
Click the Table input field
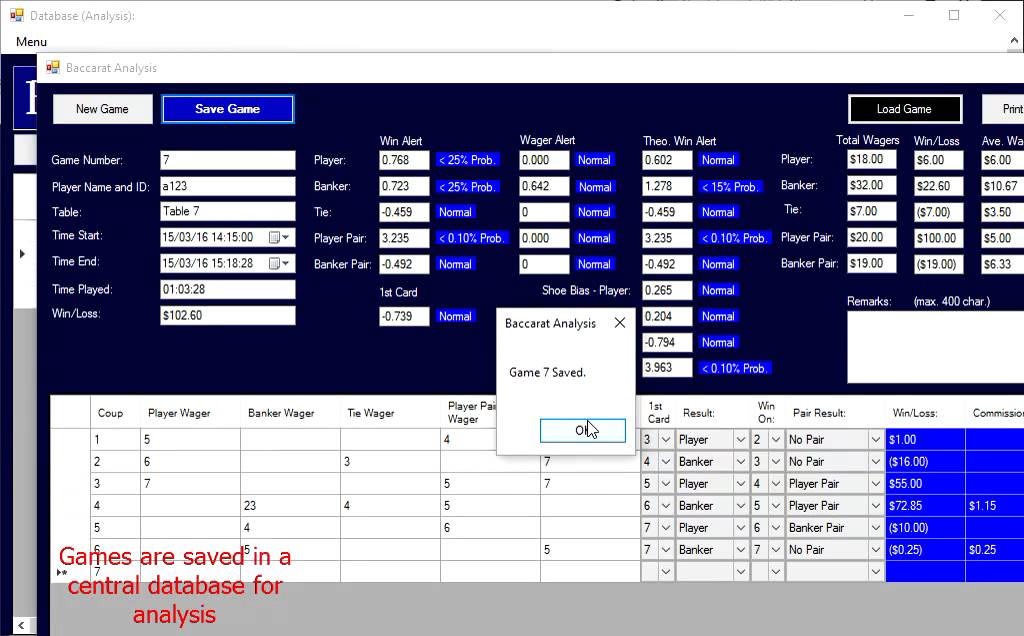(x=228, y=212)
